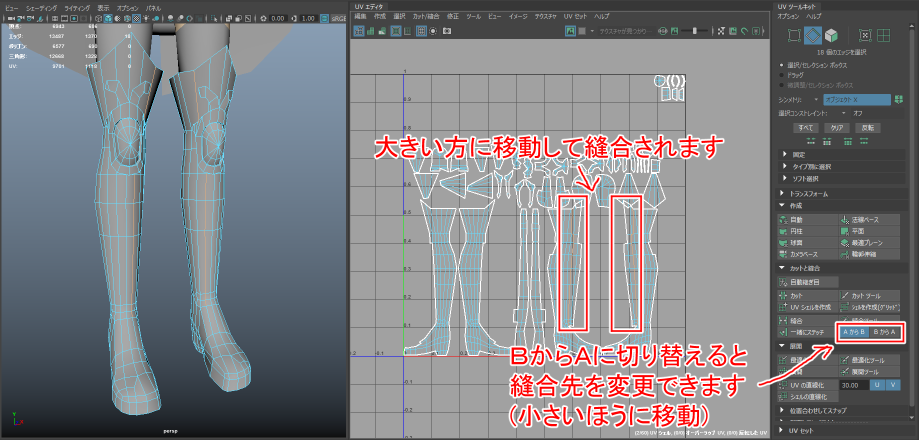Toggle the grid display icon in UV Editor toolbar
Image resolution: width=919 pixels, height=440 pixels.
coord(421,30)
